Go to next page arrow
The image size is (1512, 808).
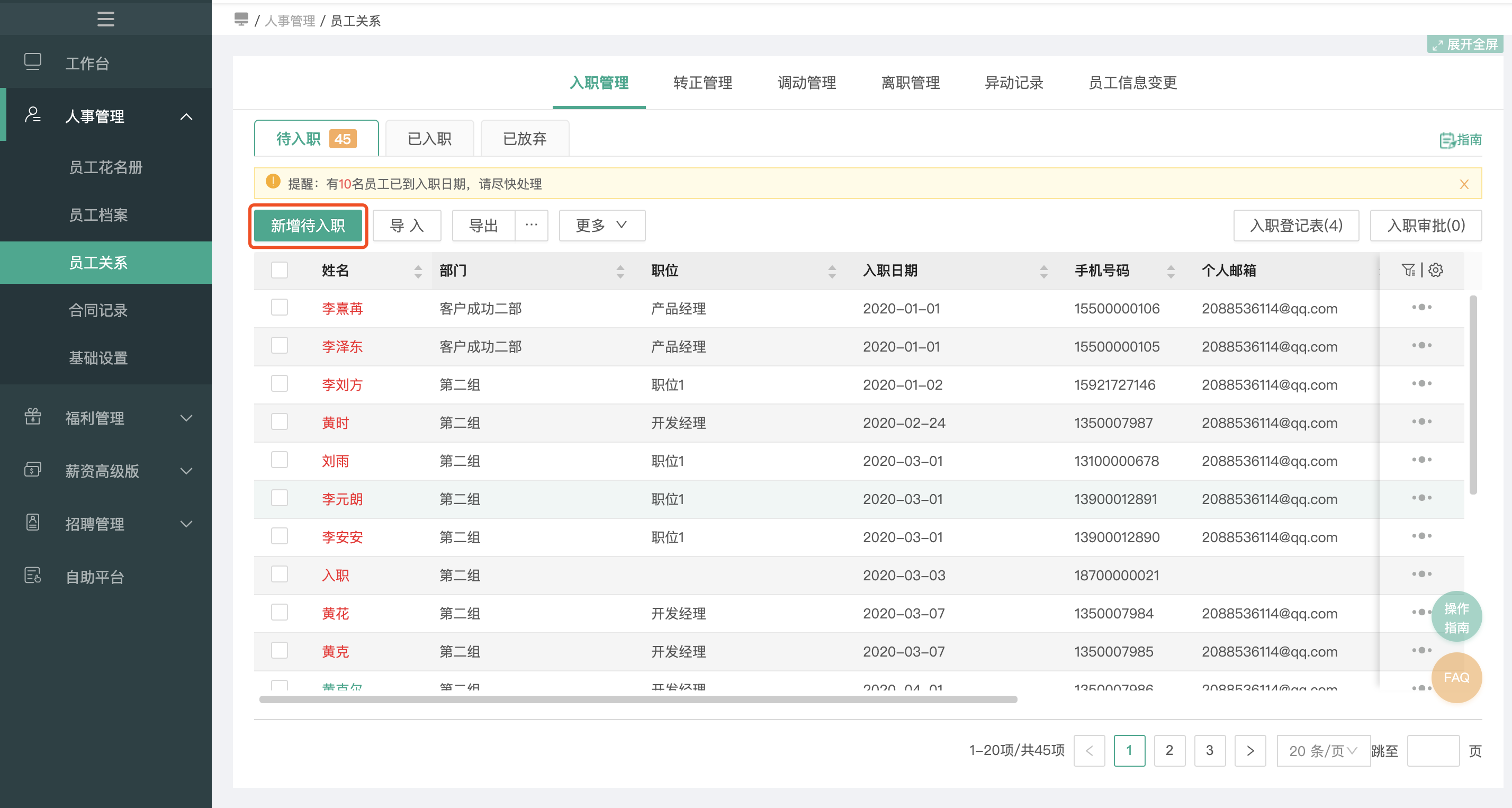(x=1249, y=750)
